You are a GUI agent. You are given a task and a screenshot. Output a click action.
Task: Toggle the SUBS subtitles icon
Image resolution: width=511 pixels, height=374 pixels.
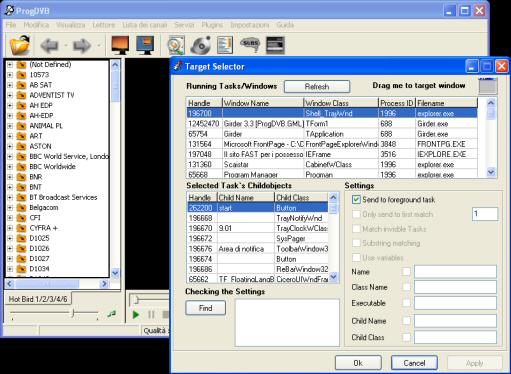coord(250,44)
